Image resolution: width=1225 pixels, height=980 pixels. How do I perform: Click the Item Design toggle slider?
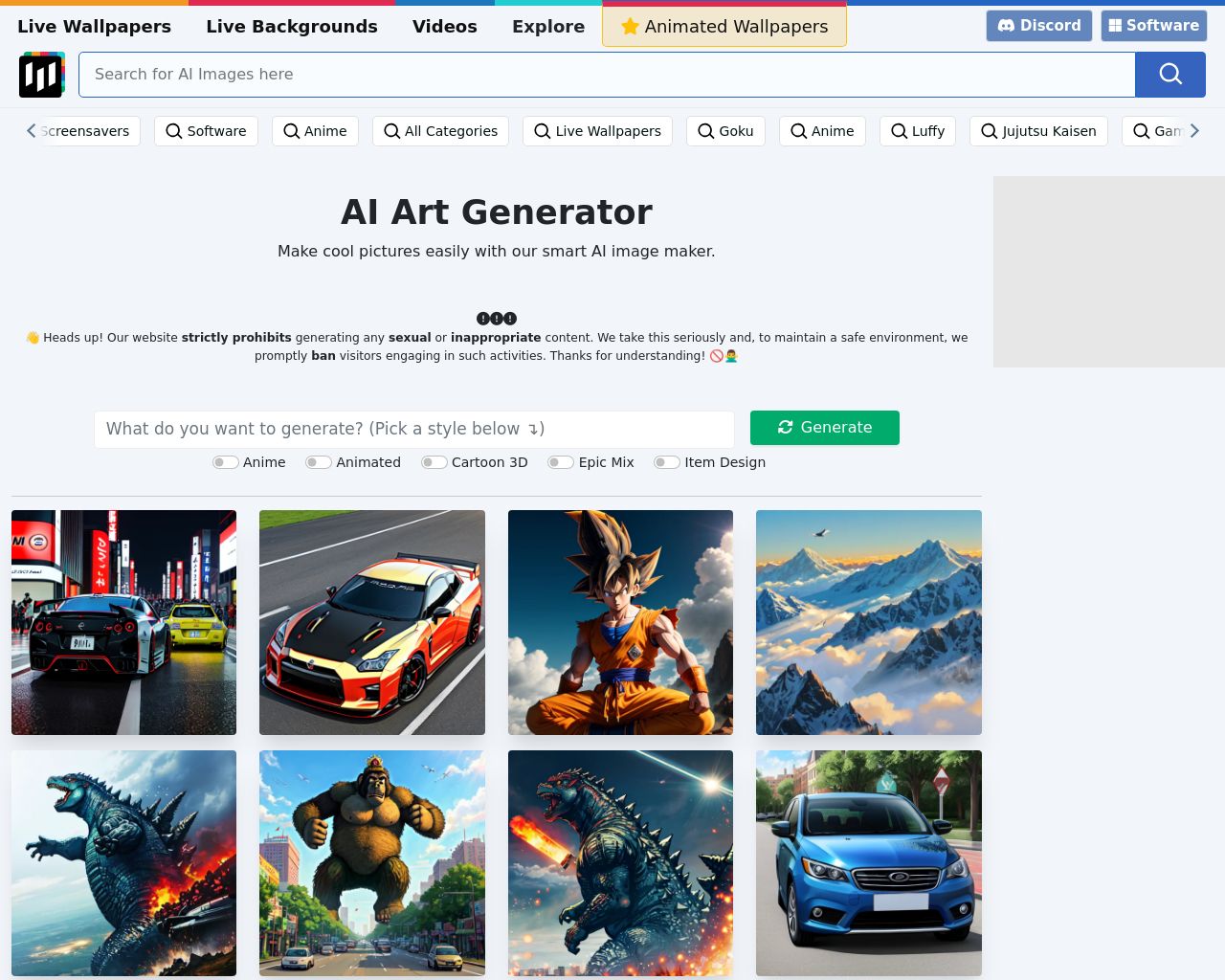[x=666, y=462]
